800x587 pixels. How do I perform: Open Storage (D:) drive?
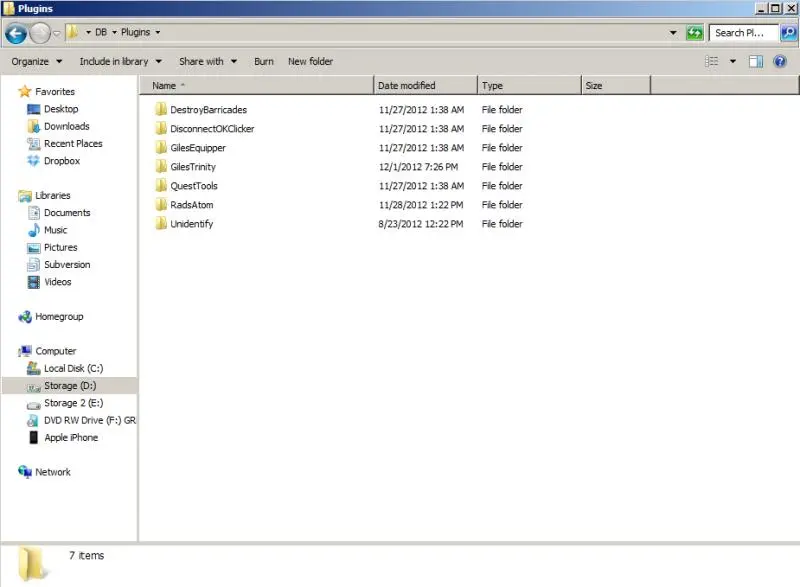(x=69, y=386)
